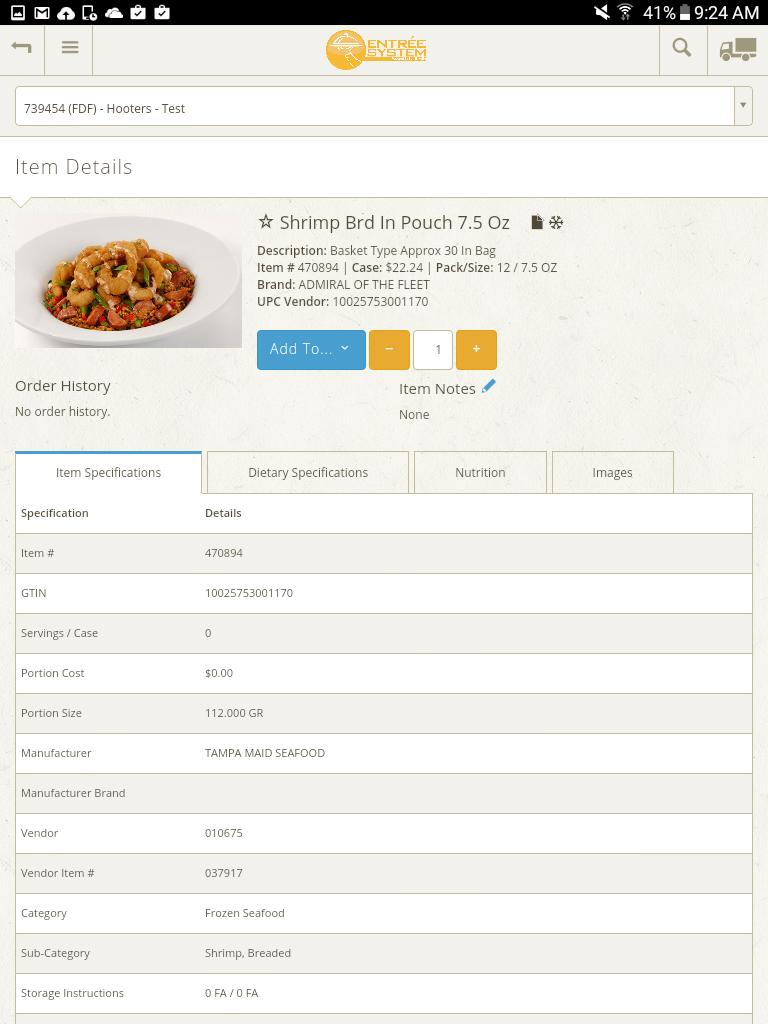Expand the customer account dropdown arrow

point(742,106)
